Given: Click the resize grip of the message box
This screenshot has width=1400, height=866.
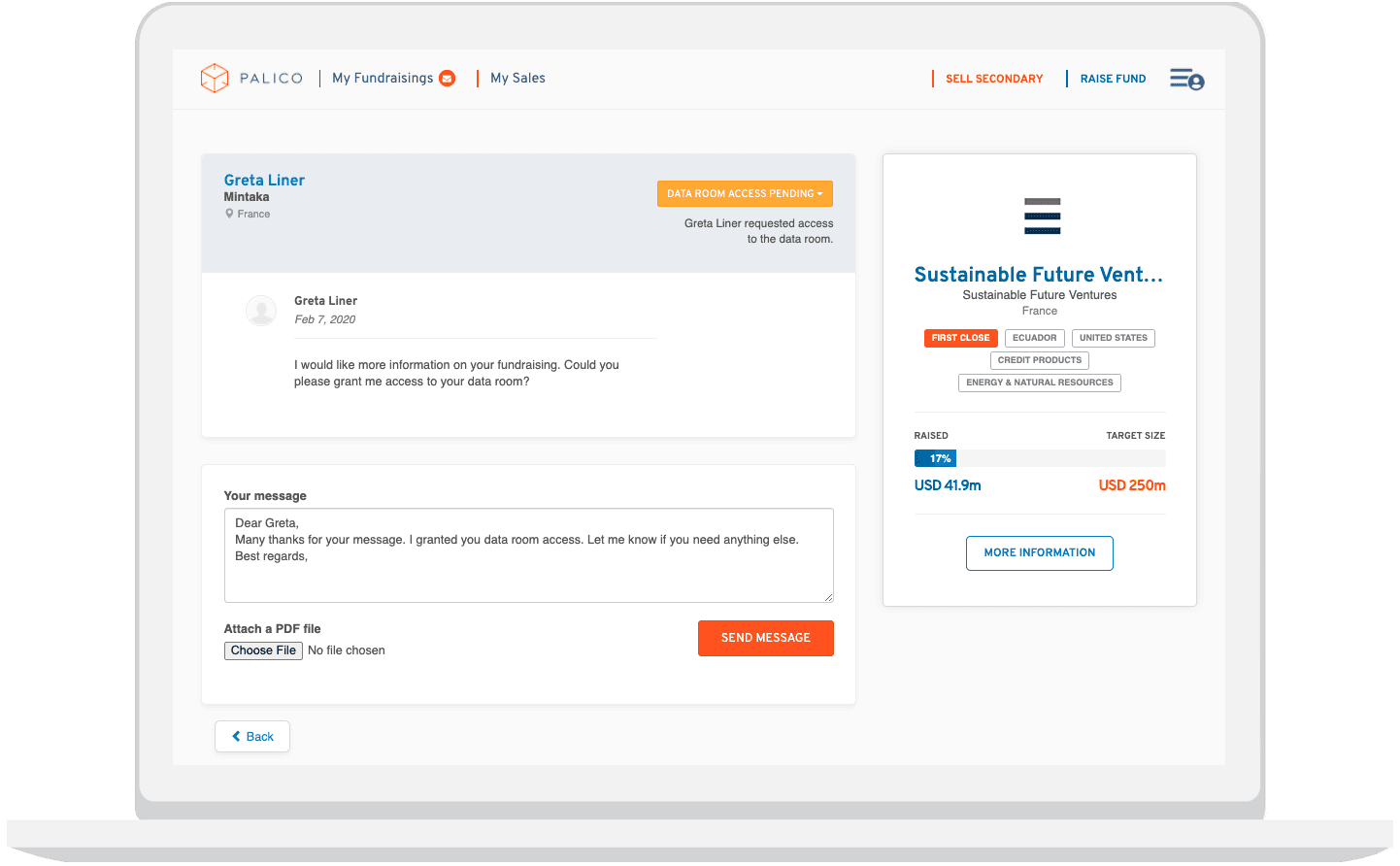Looking at the screenshot, I should 828,597.
